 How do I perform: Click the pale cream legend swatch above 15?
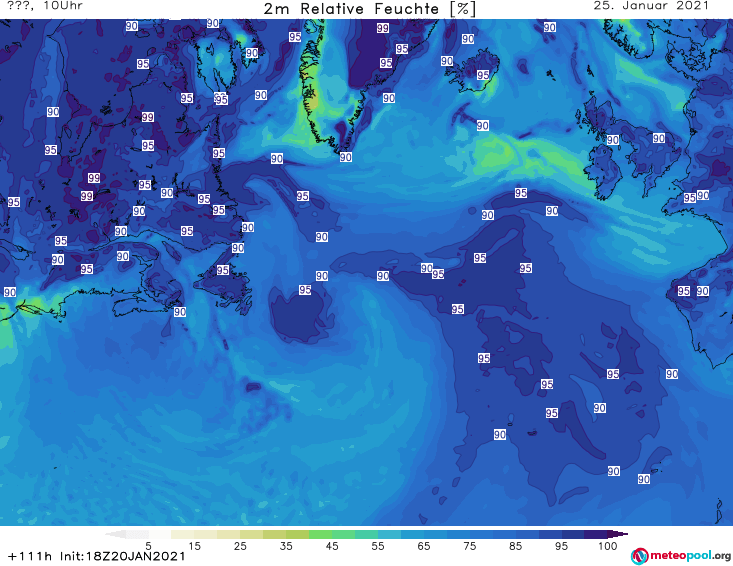click(x=182, y=534)
